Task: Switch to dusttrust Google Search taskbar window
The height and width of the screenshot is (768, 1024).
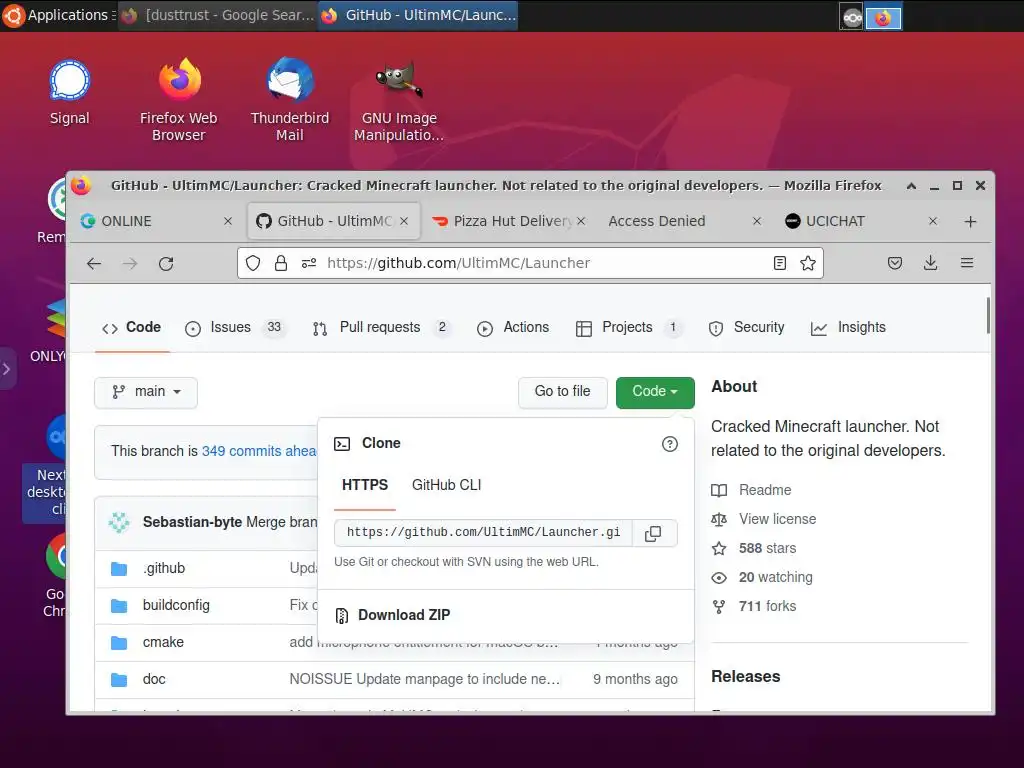Action: pyautogui.click(x=219, y=15)
